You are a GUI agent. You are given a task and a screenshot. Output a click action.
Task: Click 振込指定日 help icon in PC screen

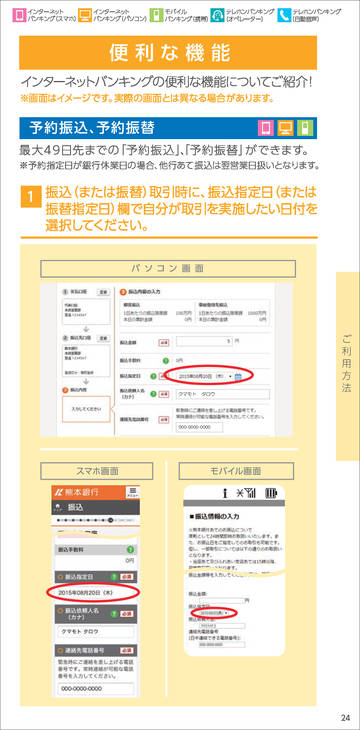pyautogui.click(x=153, y=376)
